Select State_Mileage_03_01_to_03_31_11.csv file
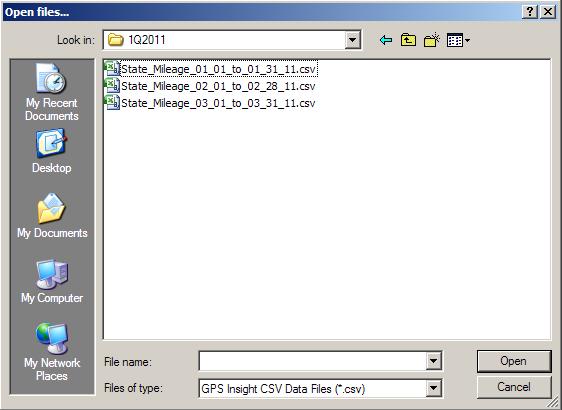 pyautogui.click(x=210, y=103)
